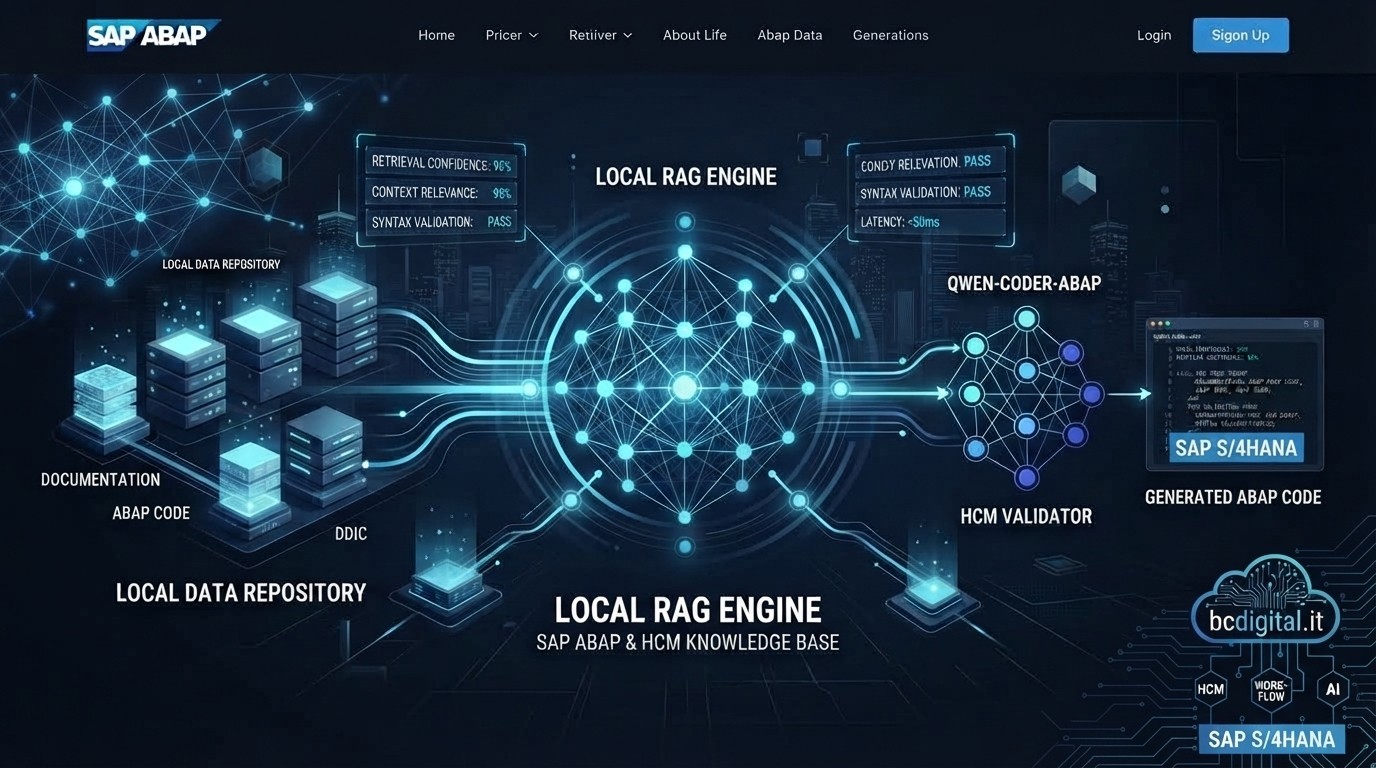The width and height of the screenshot is (1376, 768).
Task: Open the Pricer dropdown menu
Action: point(512,35)
